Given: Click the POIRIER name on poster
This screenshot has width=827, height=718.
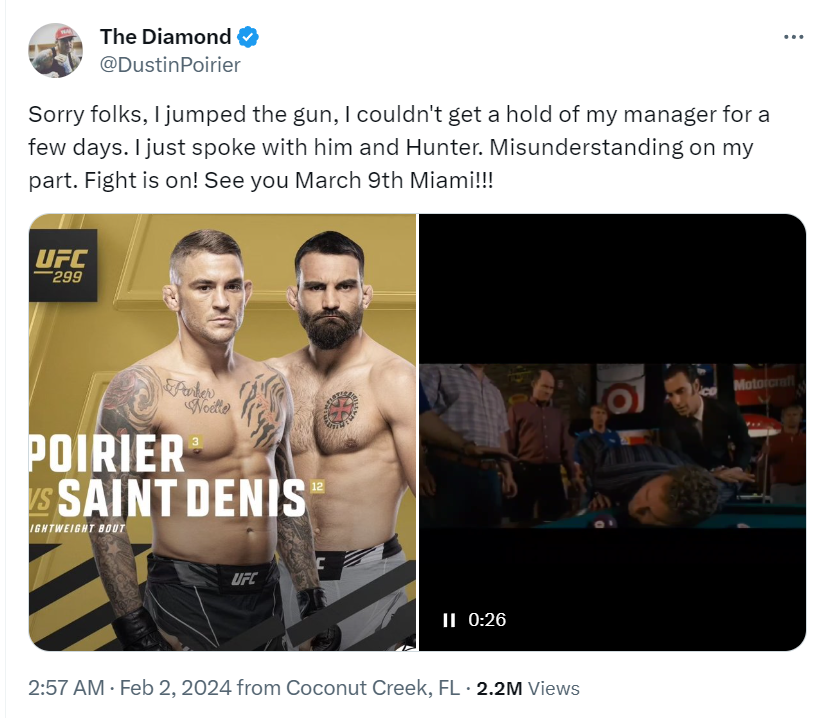Looking at the screenshot, I should pyautogui.click(x=106, y=455).
